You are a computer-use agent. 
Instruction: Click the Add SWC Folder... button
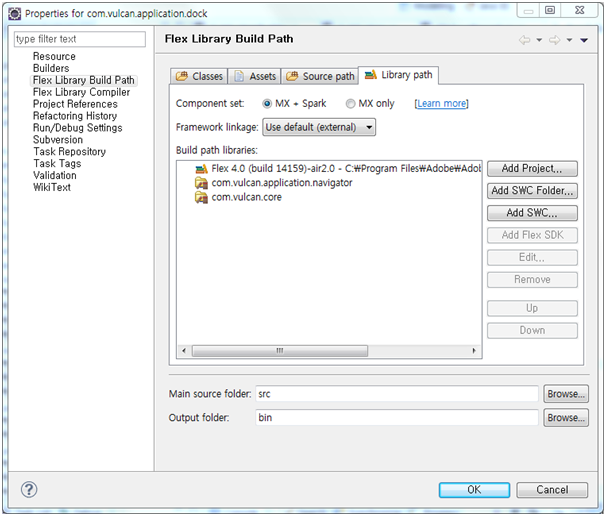tap(532, 191)
